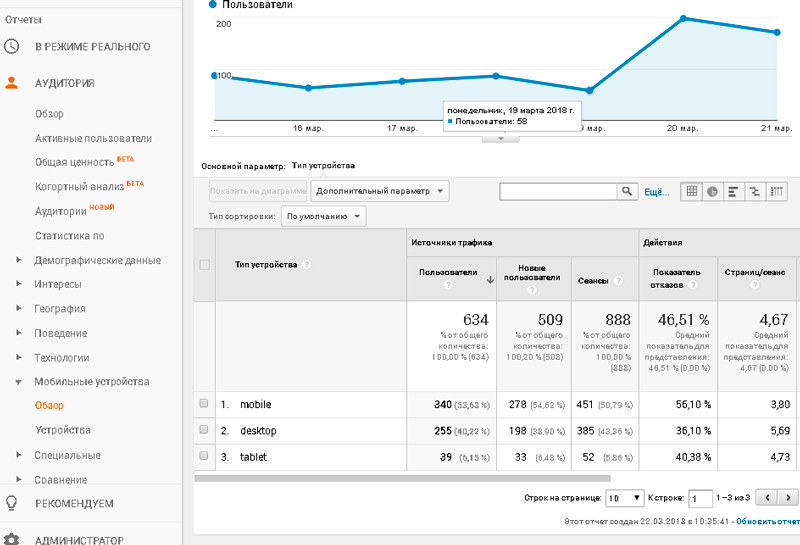The height and width of the screenshot is (545, 800).
Task: Click help icon next to Тип устройства
Action: (307, 264)
